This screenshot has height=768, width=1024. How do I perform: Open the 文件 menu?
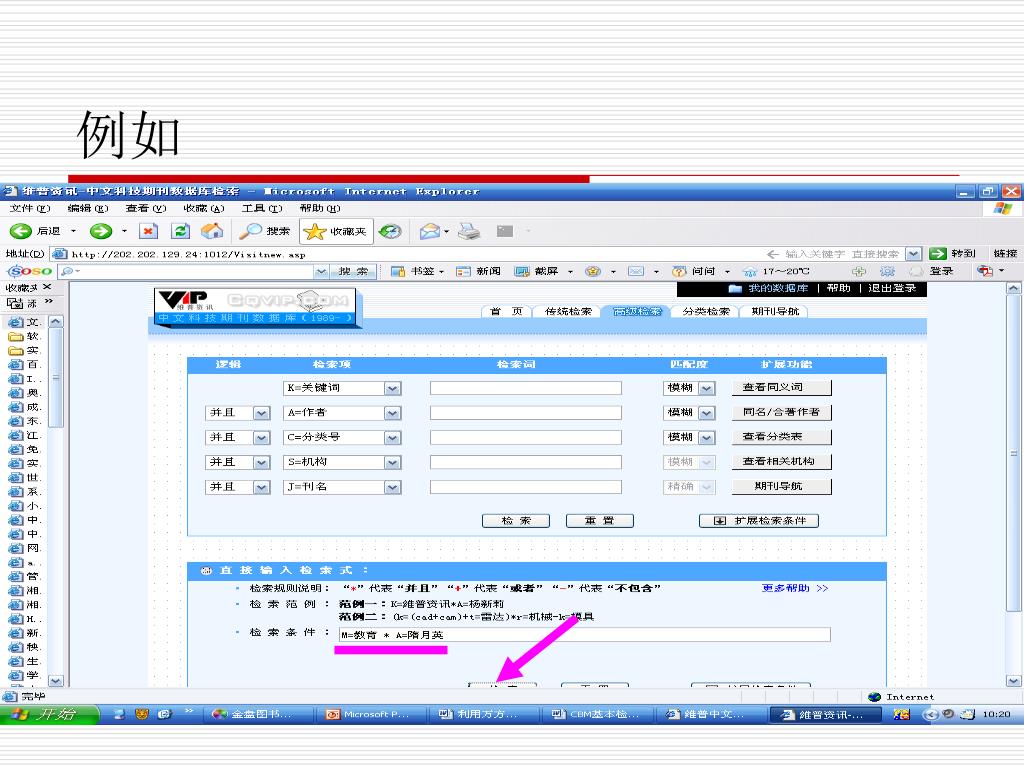tap(29, 208)
